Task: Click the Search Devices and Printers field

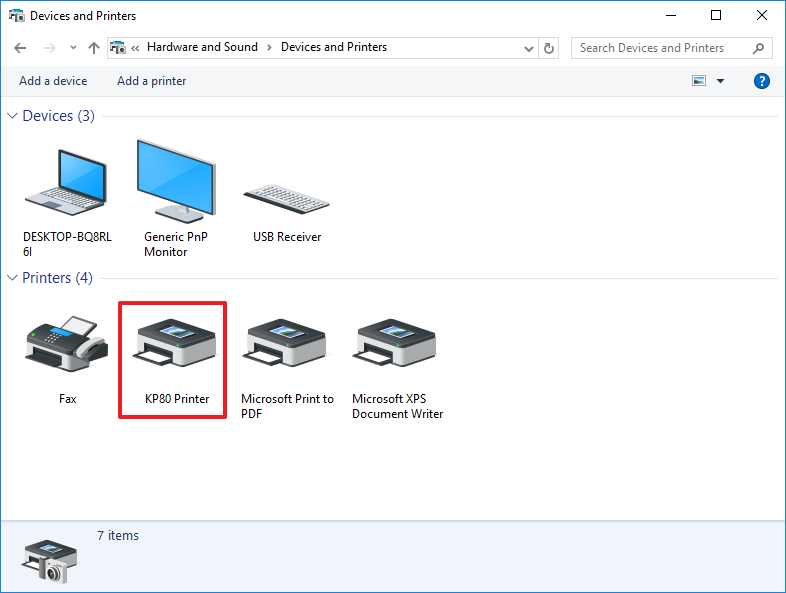Action: [672, 48]
